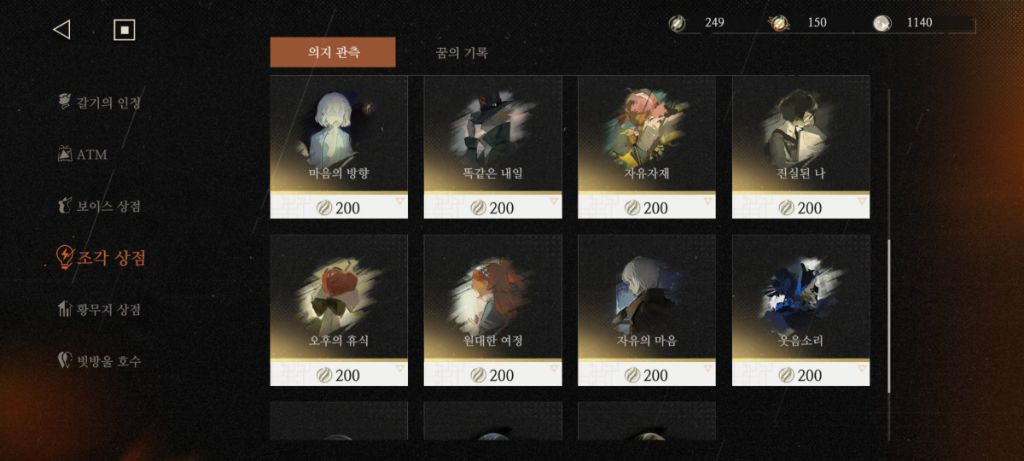Click the shop list vertical scrollbar
The image size is (1024, 461).
(x=888, y=317)
